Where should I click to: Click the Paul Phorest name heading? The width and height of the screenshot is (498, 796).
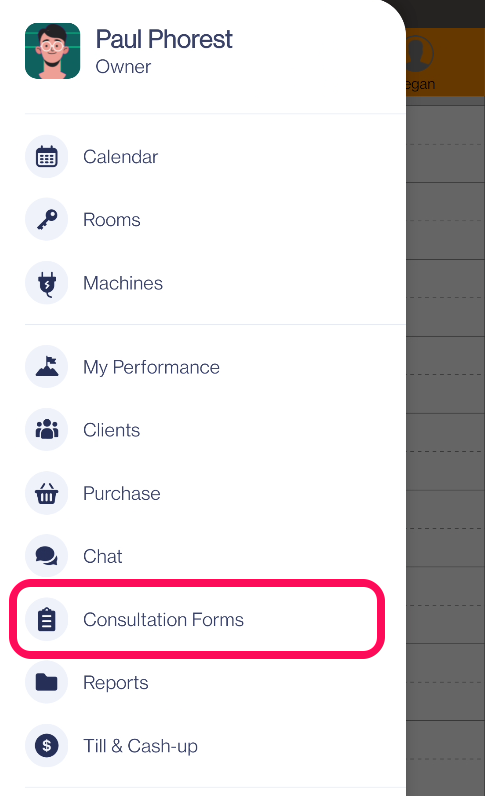164,39
